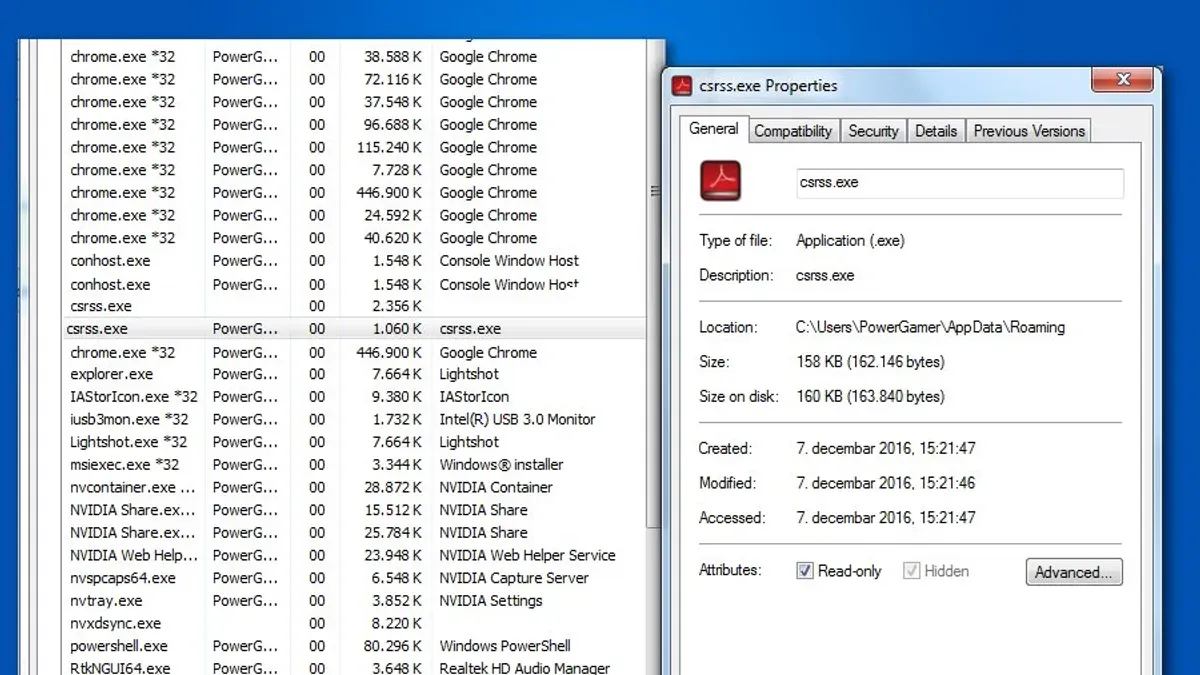Click the size on disk value 160 KB

(x=870, y=397)
